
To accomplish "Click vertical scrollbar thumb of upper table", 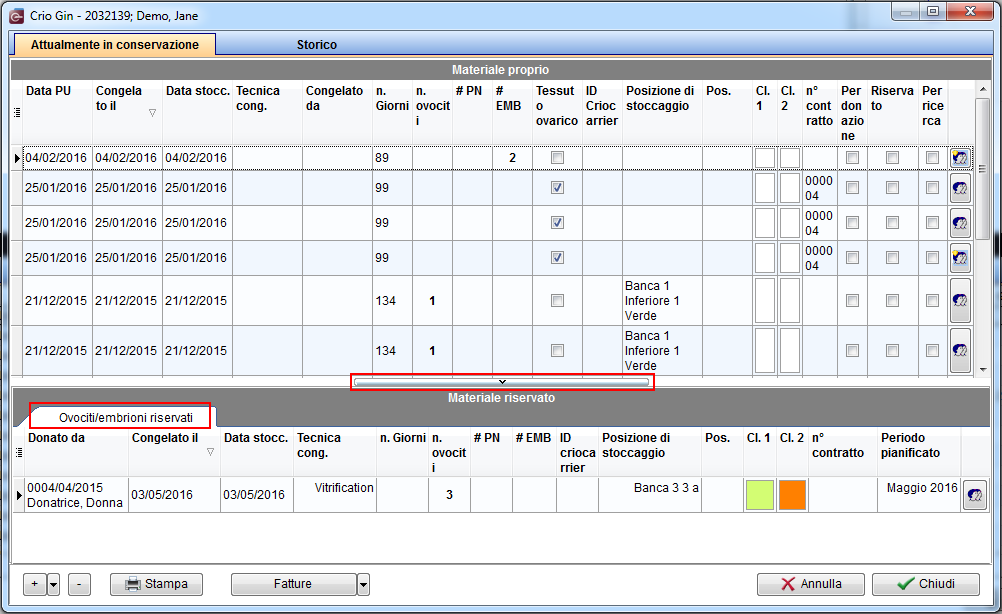I will tap(983, 169).
